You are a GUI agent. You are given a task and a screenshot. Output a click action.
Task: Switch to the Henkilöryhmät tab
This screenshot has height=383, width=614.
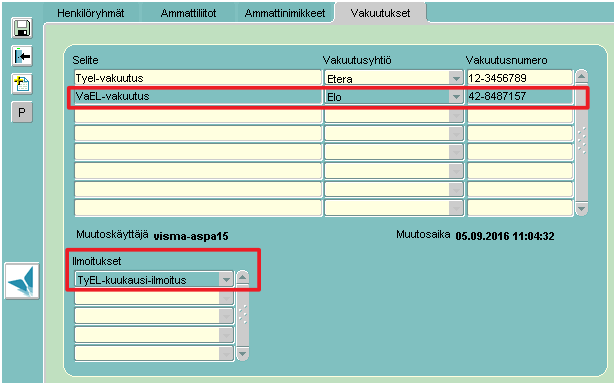point(90,13)
